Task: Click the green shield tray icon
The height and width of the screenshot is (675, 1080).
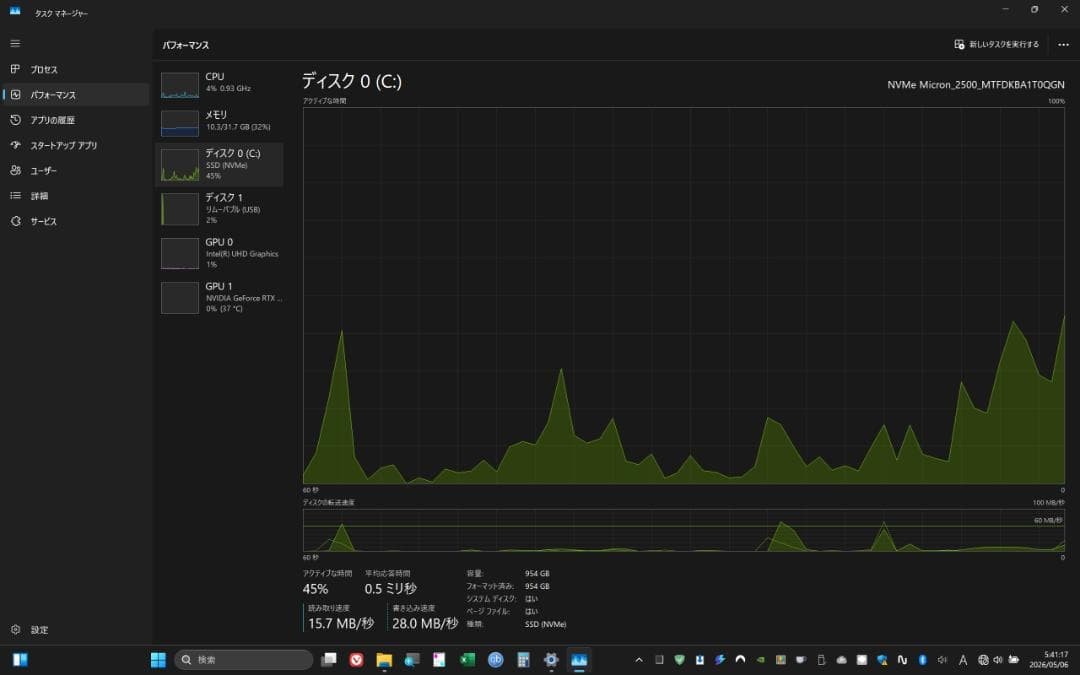Action: tap(680, 660)
